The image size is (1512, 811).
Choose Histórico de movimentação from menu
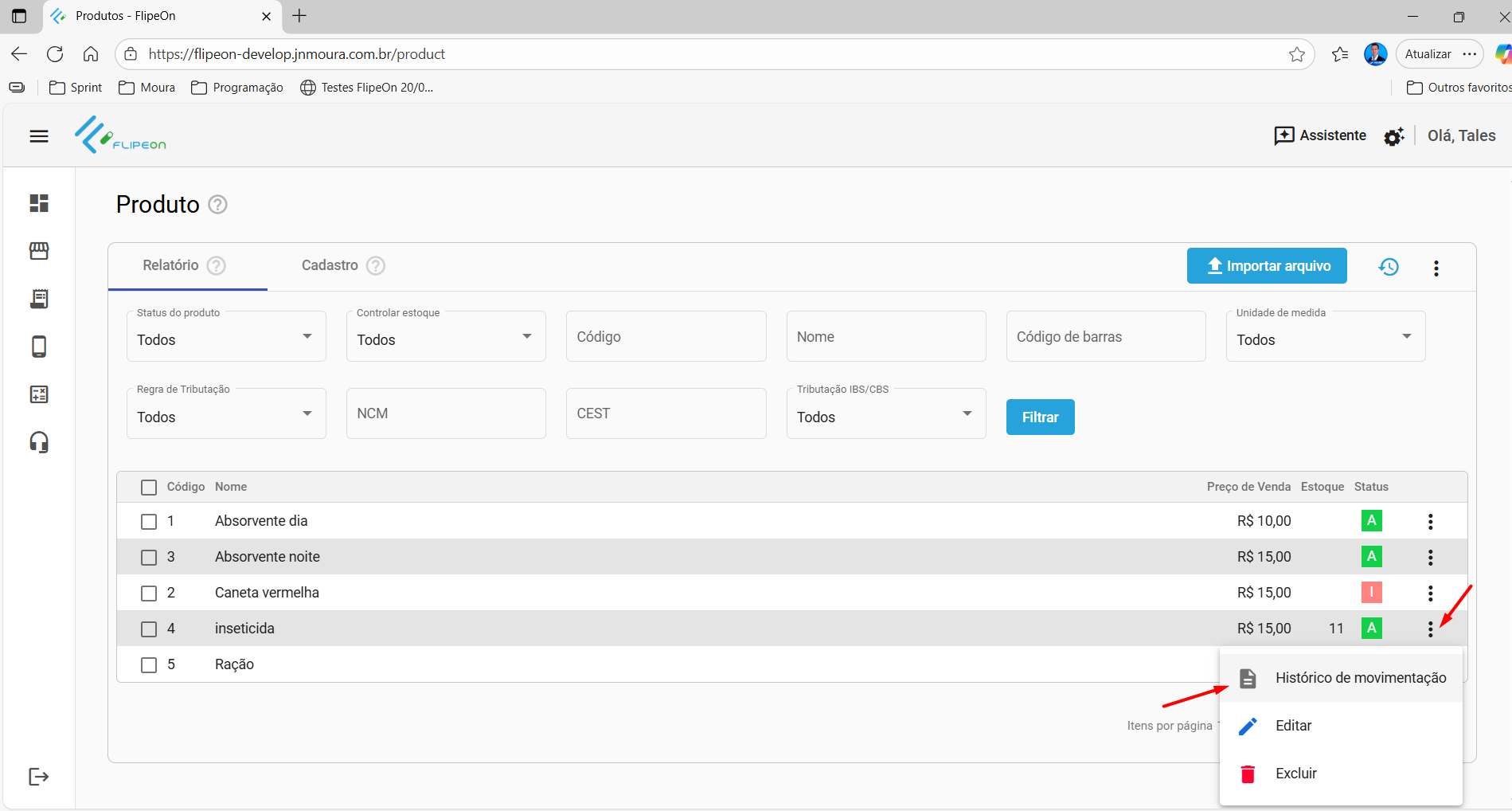(1360, 678)
